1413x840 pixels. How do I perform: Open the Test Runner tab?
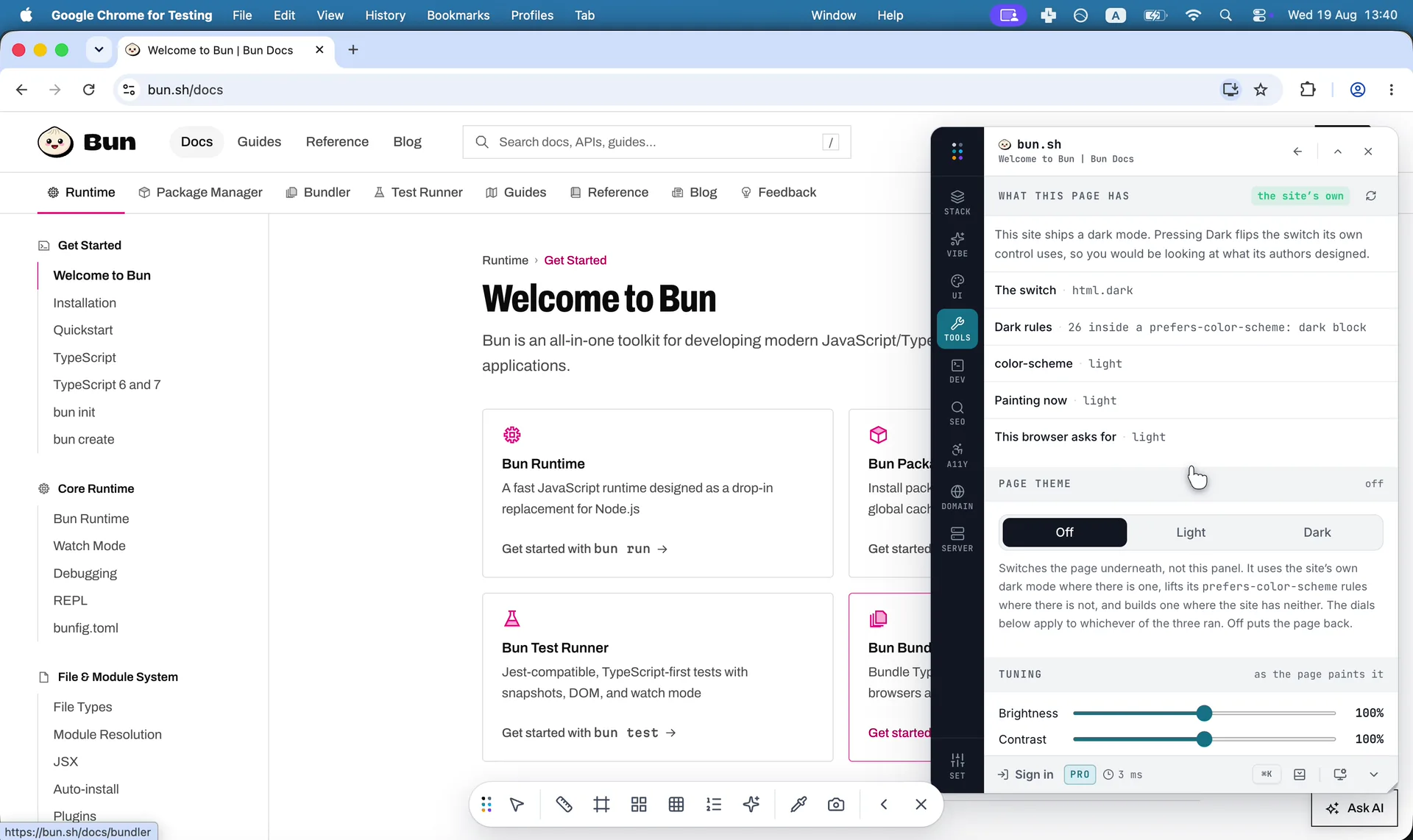point(418,193)
